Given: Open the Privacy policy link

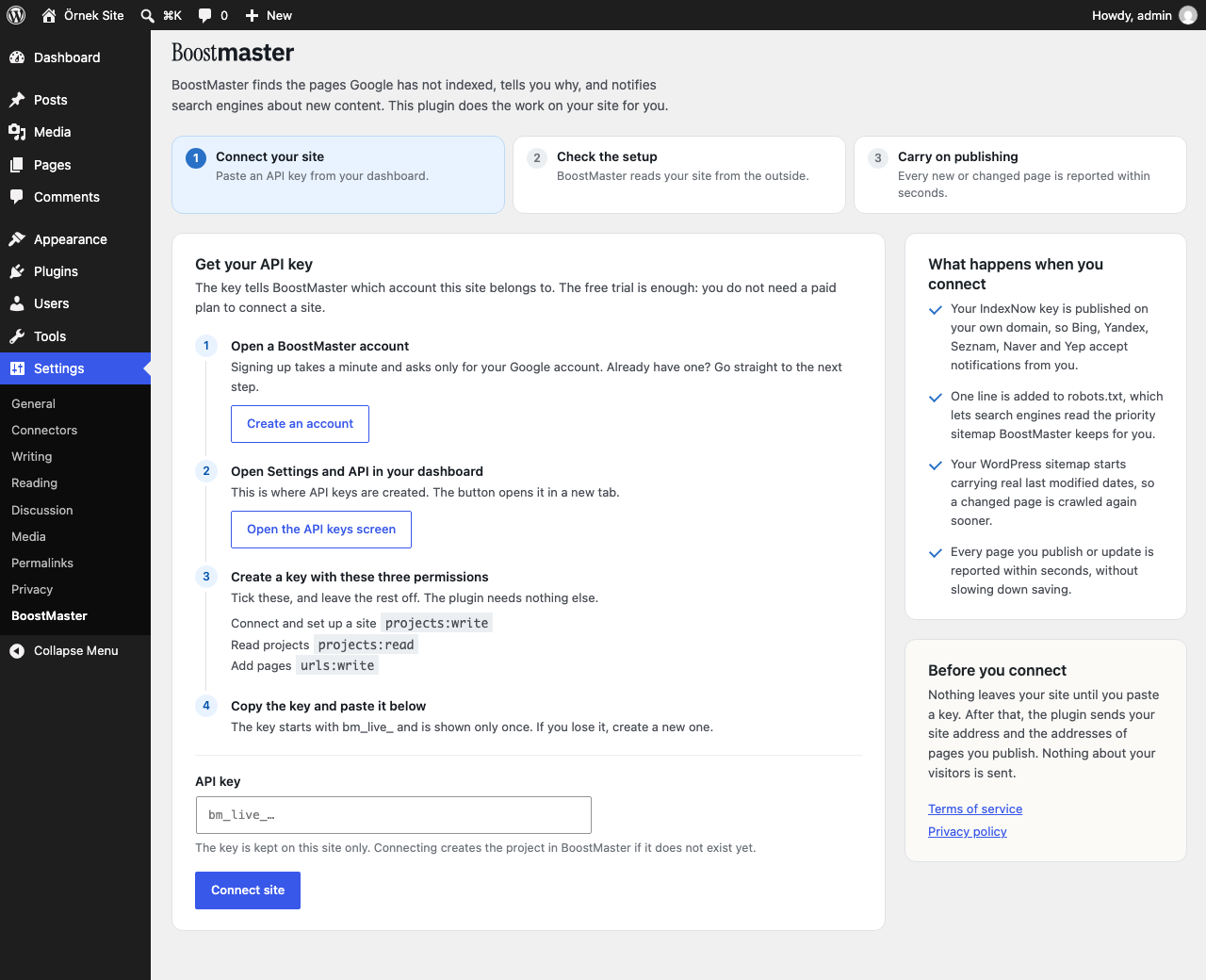Looking at the screenshot, I should (968, 831).
